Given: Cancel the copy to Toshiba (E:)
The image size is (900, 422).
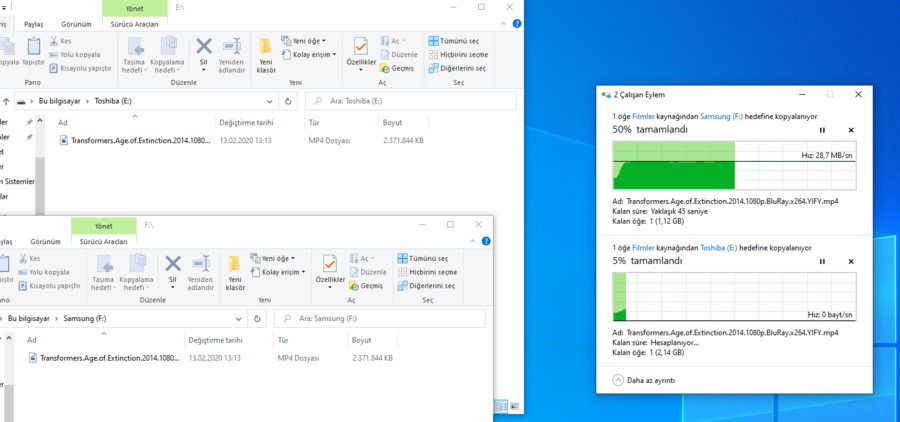Looking at the screenshot, I should tap(851, 261).
